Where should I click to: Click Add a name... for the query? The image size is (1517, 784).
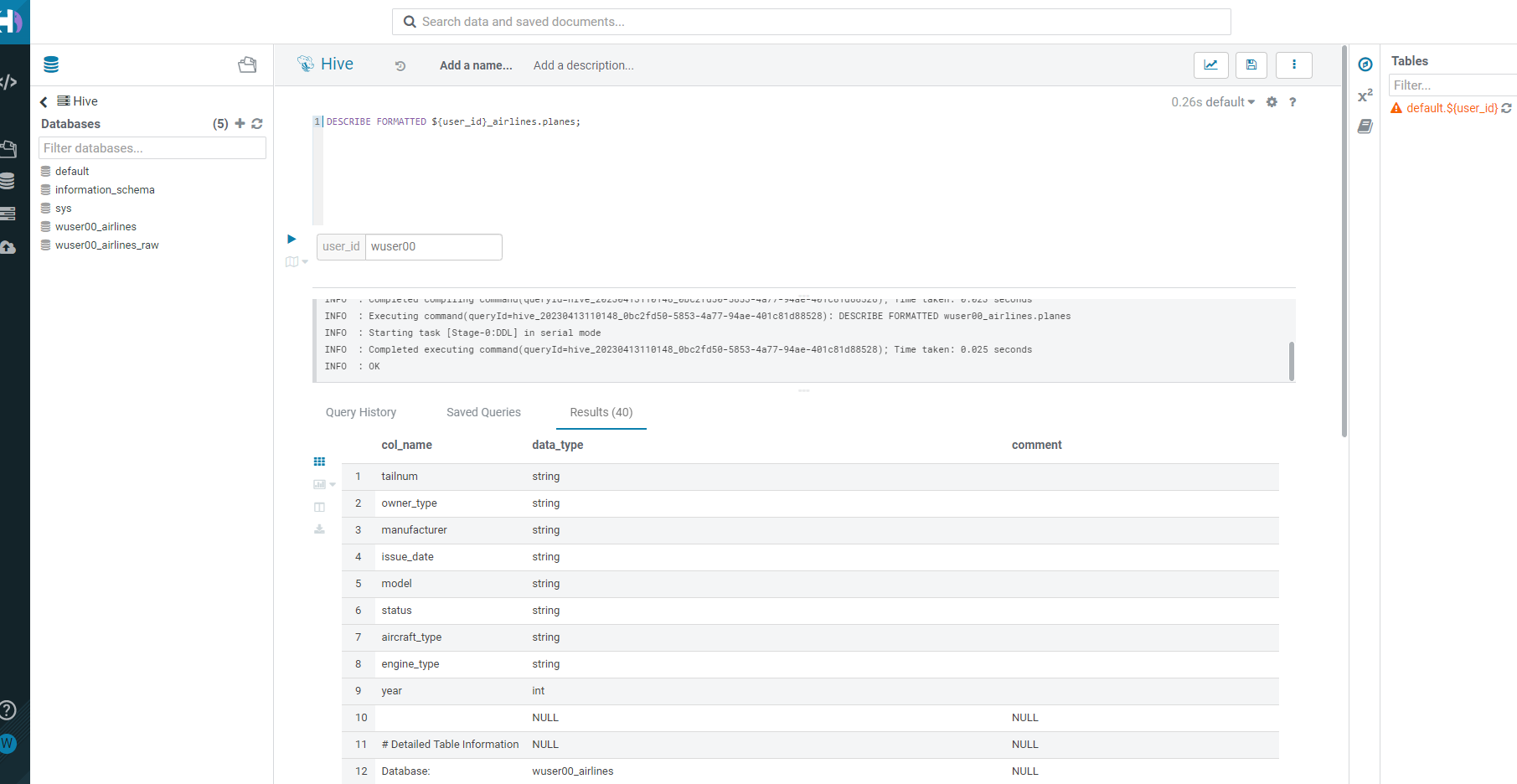[x=476, y=65]
